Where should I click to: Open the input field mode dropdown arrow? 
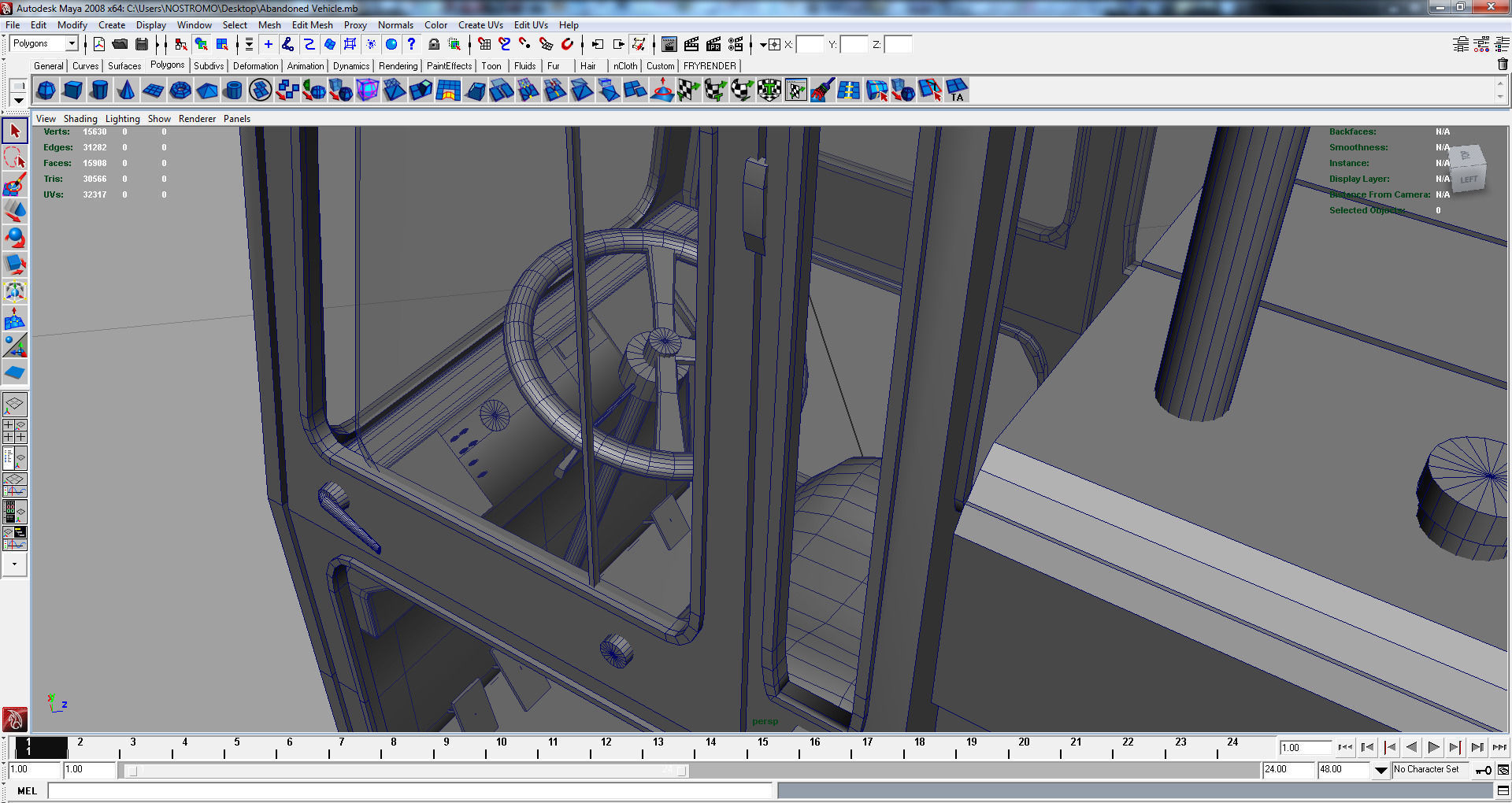762,45
